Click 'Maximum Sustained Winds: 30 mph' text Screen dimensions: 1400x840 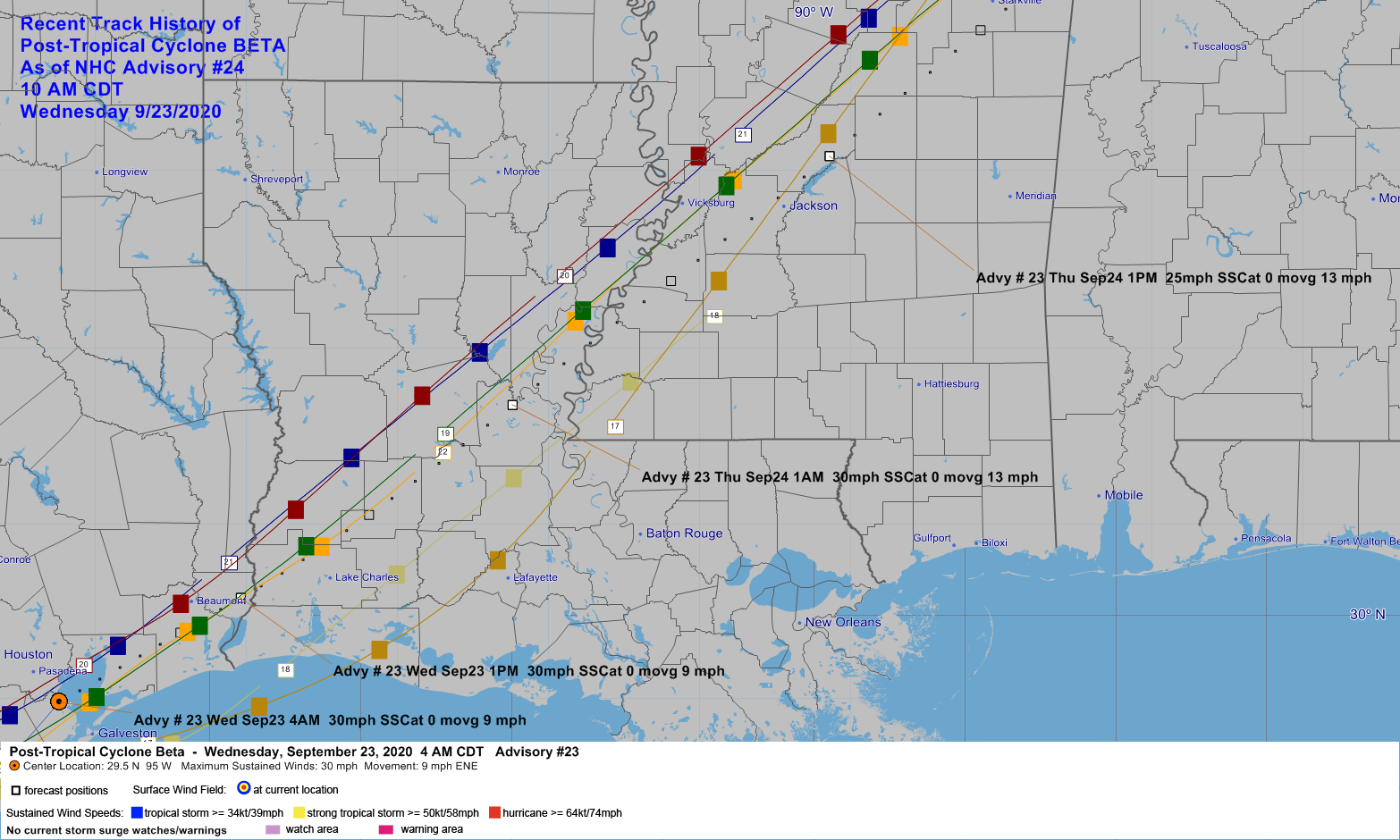pyautogui.click(x=269, y=766)
